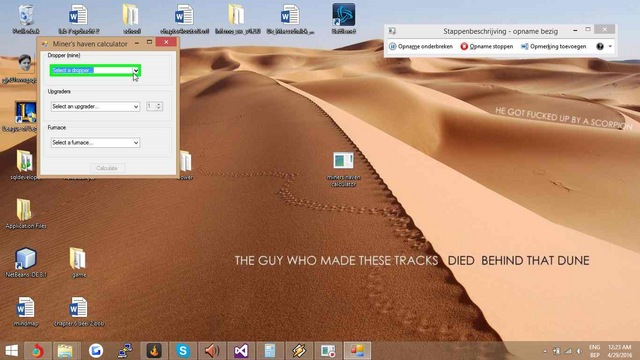
Task: Open the 'Select a furnace...' dropdown
Action: point(96,142)
